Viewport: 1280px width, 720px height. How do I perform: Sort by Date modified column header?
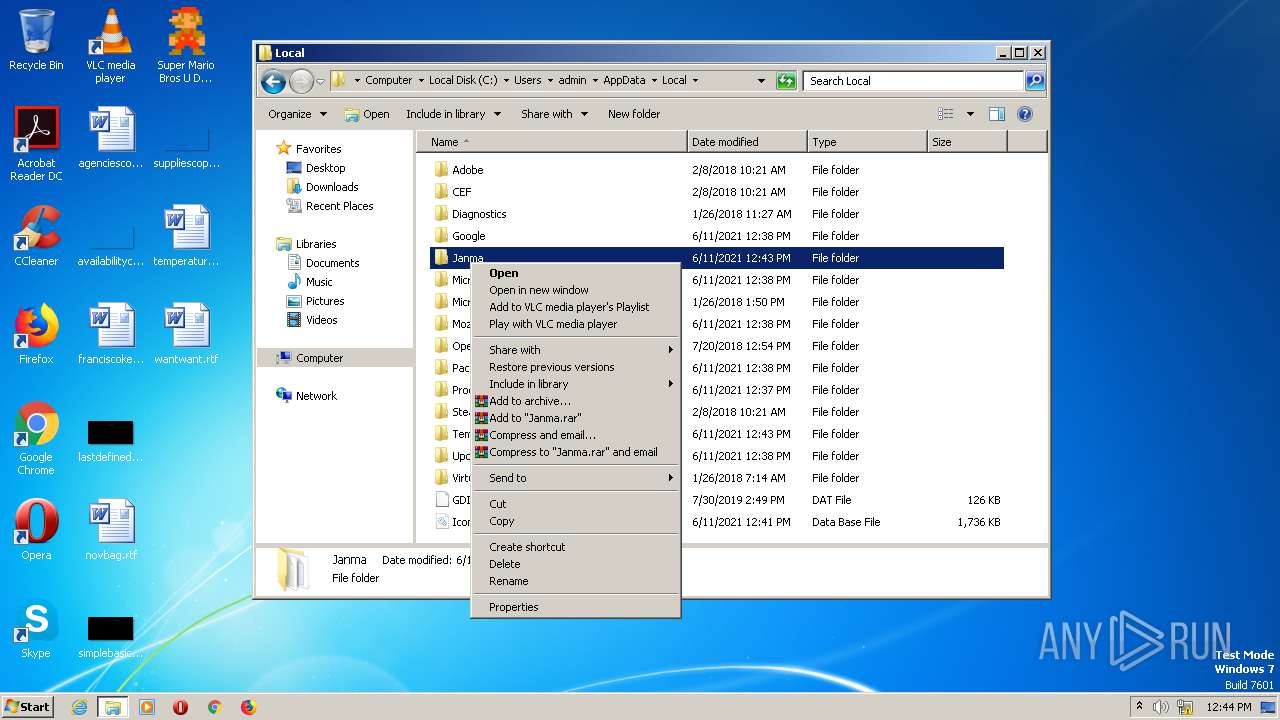pos(747,142)
